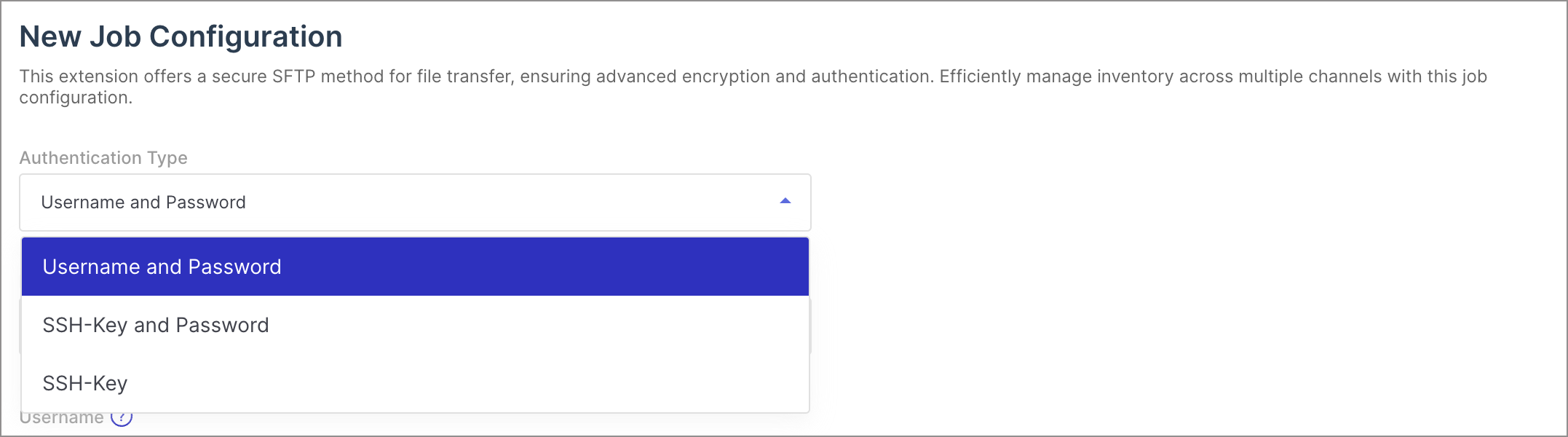1568x437 pixels.
Task: Click the Username field label
Action: 62,418
